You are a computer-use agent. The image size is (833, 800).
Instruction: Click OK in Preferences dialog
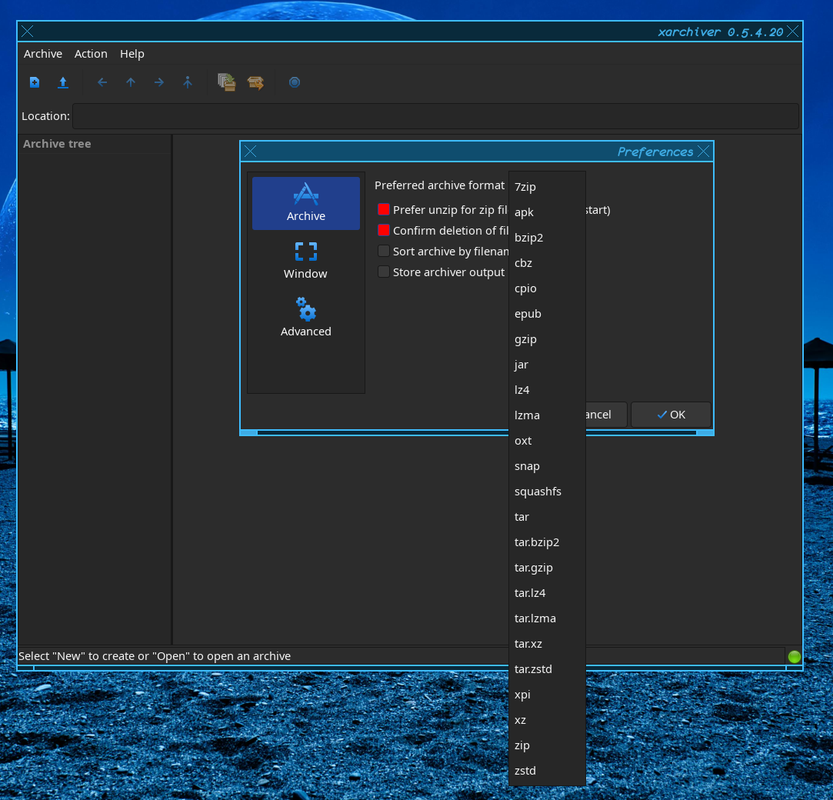(671, 414)
